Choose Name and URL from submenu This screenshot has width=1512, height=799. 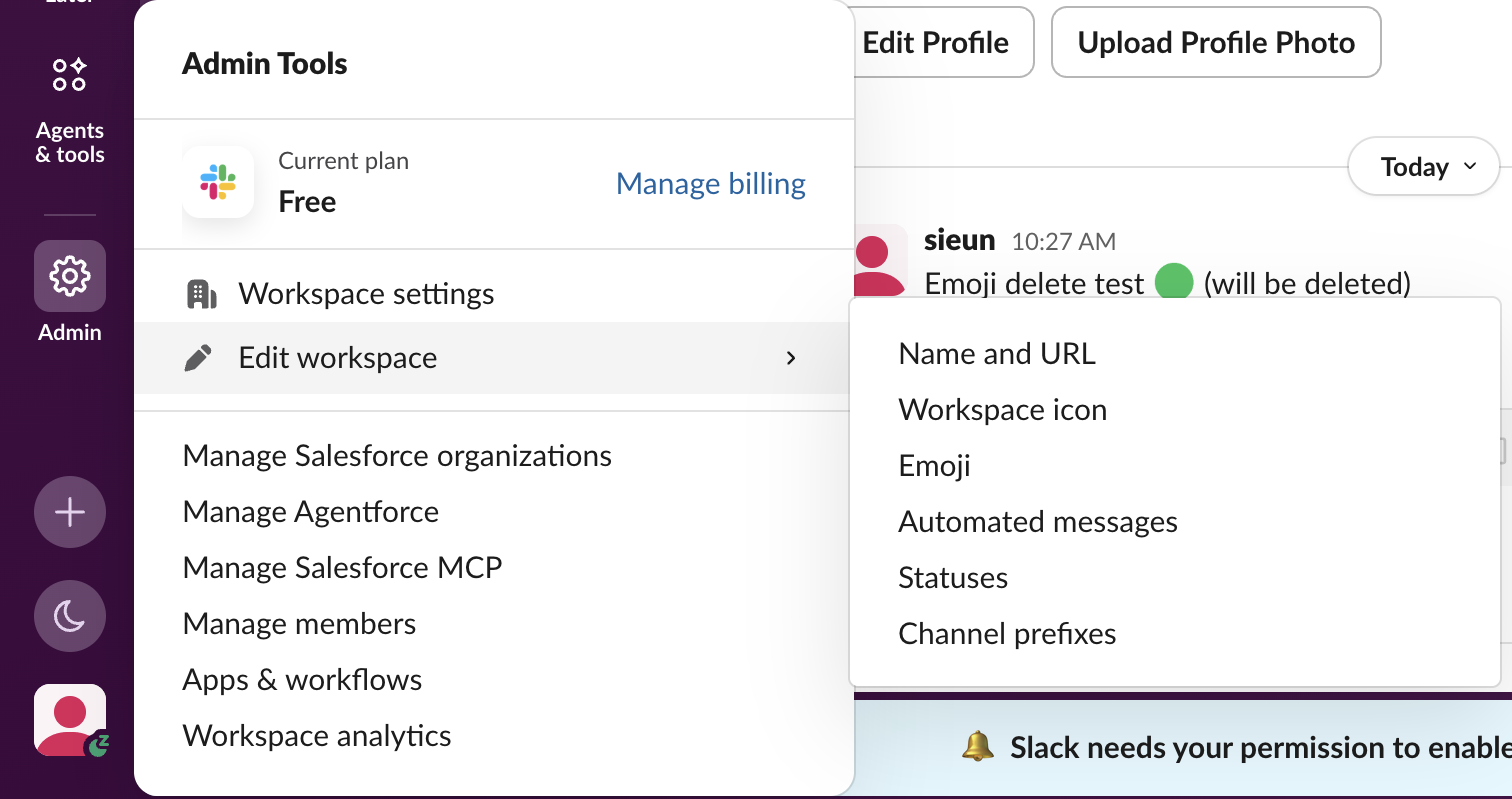coord(1174,354)
